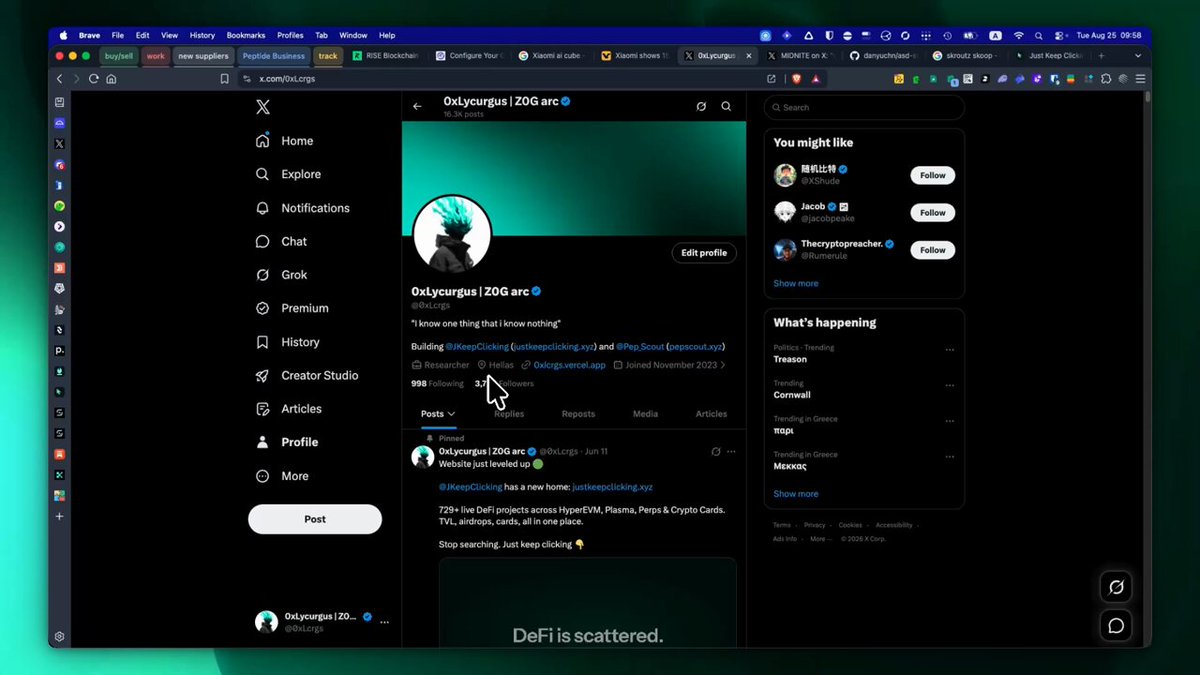
Task: Open Profile in sidebar
Action: click(x=286, y=442)
